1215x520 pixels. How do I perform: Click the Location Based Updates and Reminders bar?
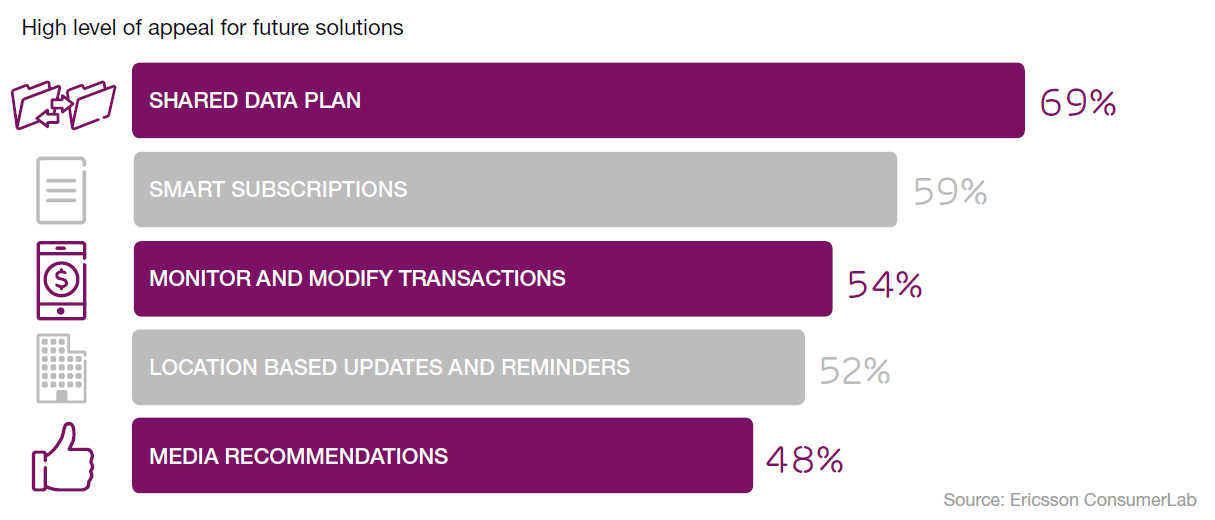point(468,368)
